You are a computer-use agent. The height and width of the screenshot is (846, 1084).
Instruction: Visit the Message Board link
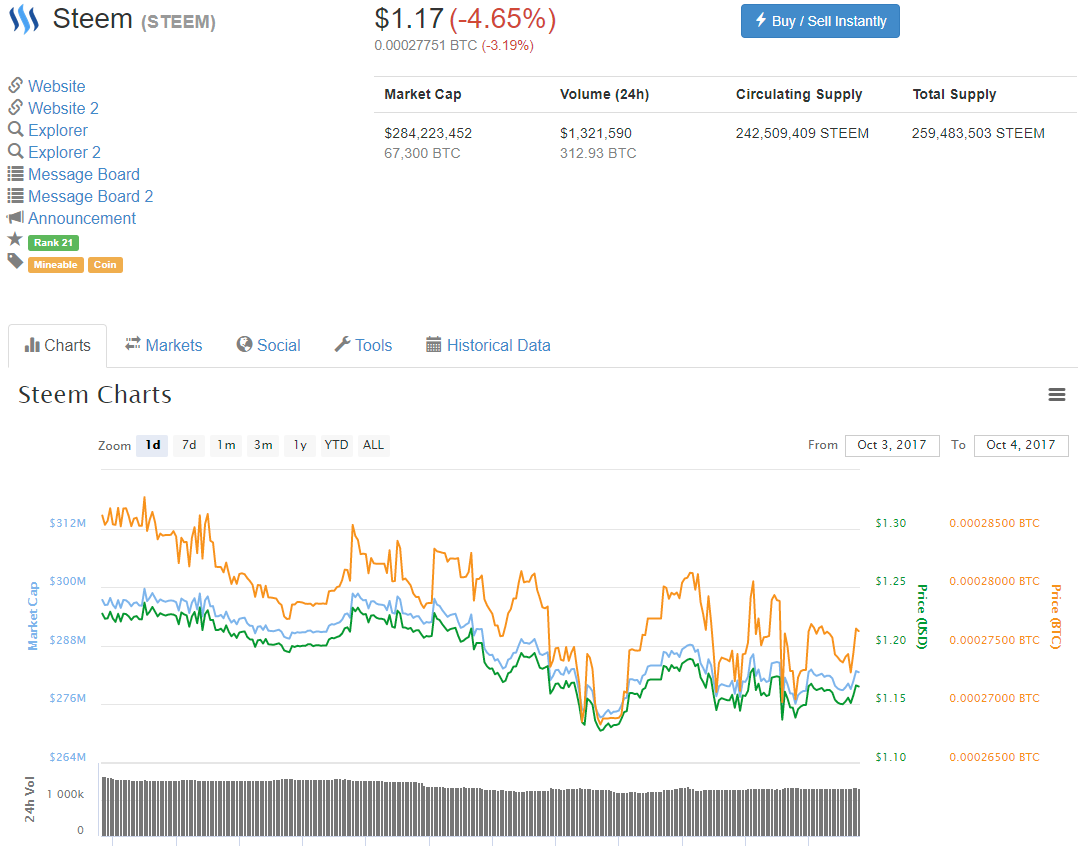[x=84, y=174]
